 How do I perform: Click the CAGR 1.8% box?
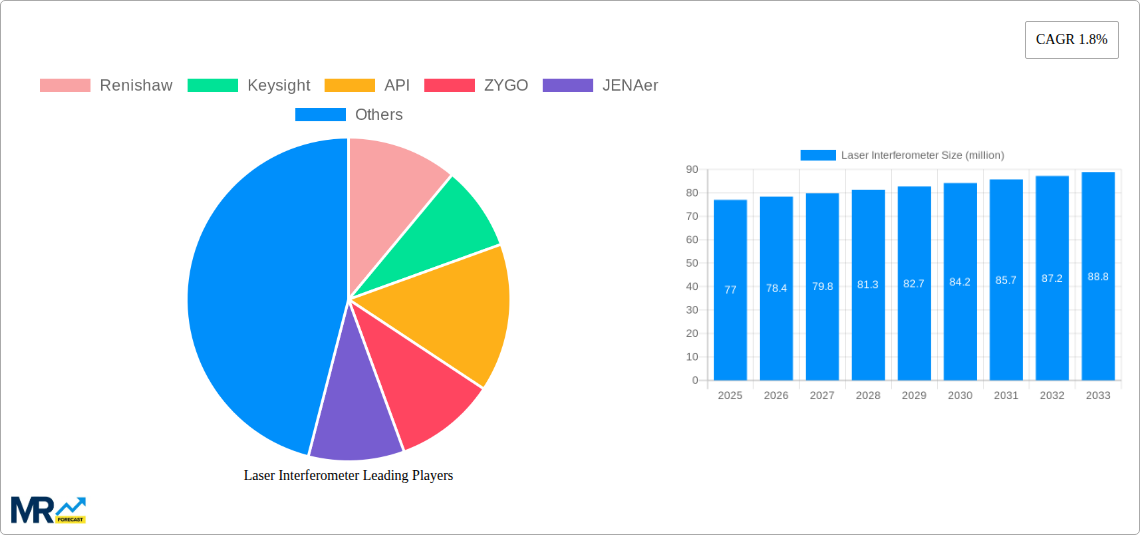point(1072,40)
